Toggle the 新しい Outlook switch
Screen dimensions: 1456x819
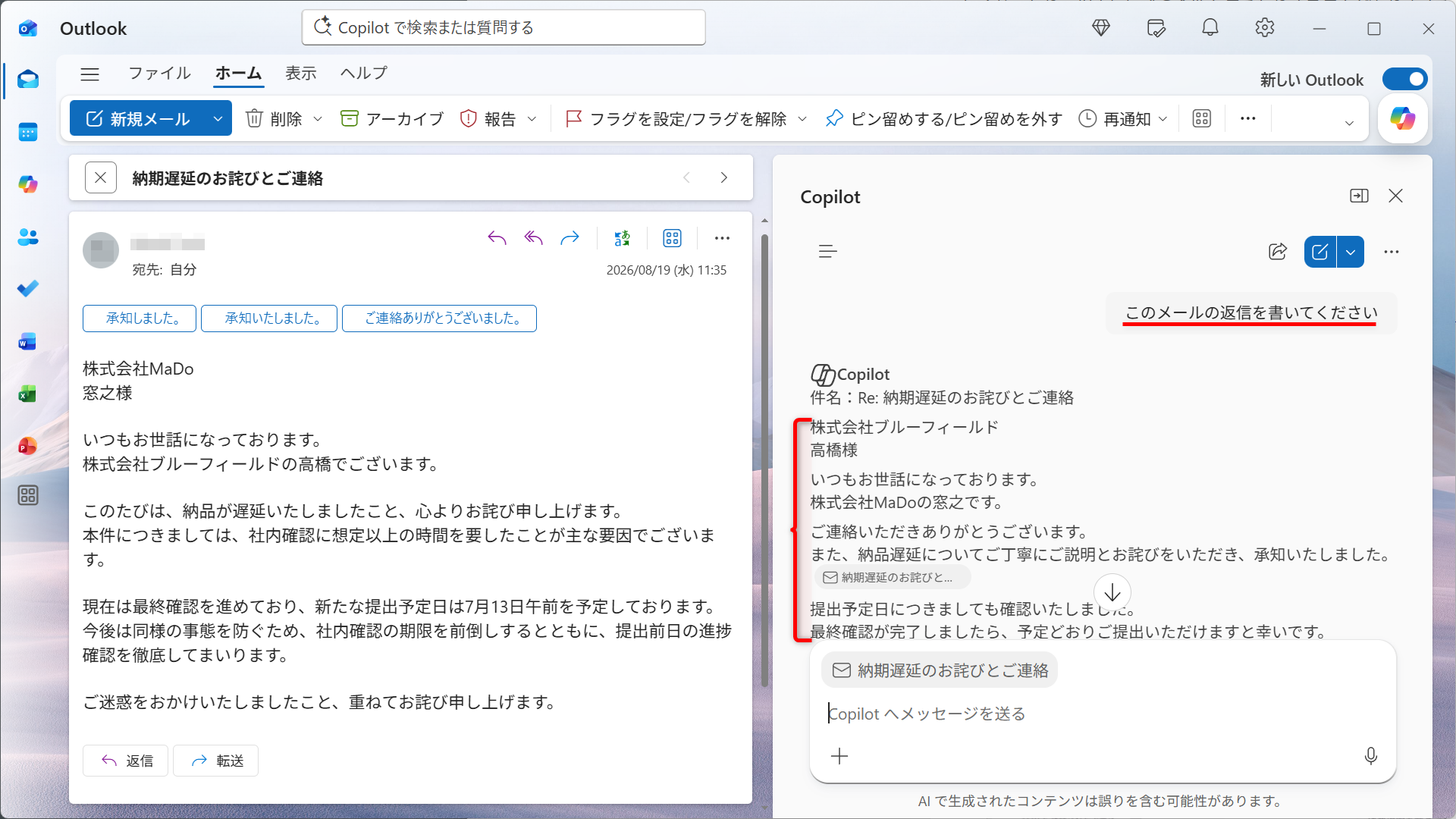[x=1404, y=80]
